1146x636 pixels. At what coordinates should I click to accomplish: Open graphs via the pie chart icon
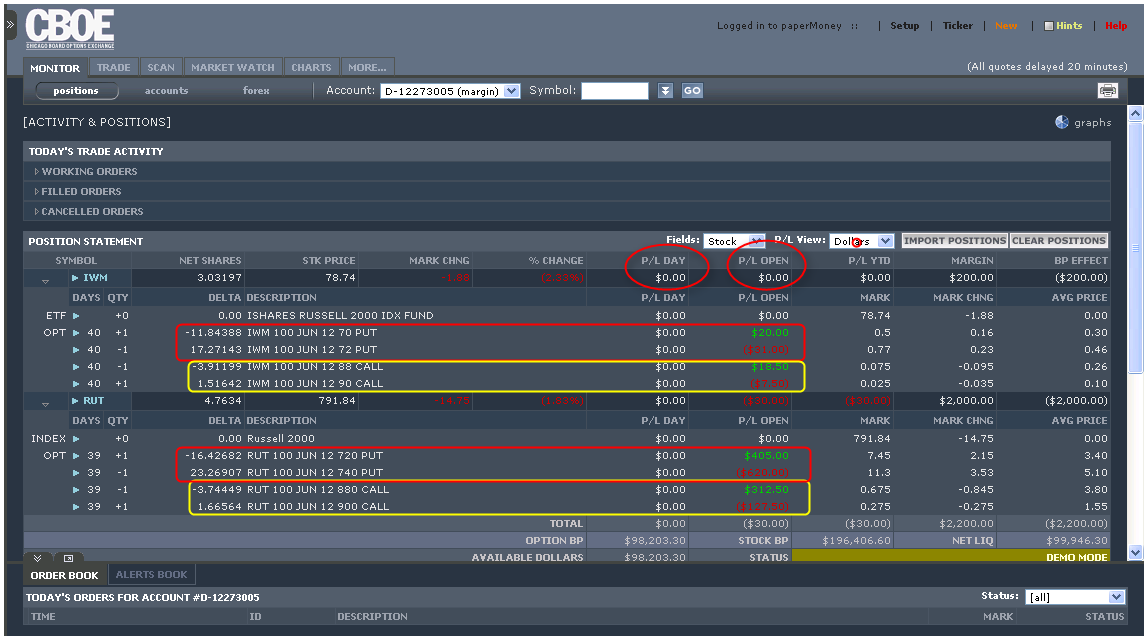pyautogui.click(x=1062, y=122)
